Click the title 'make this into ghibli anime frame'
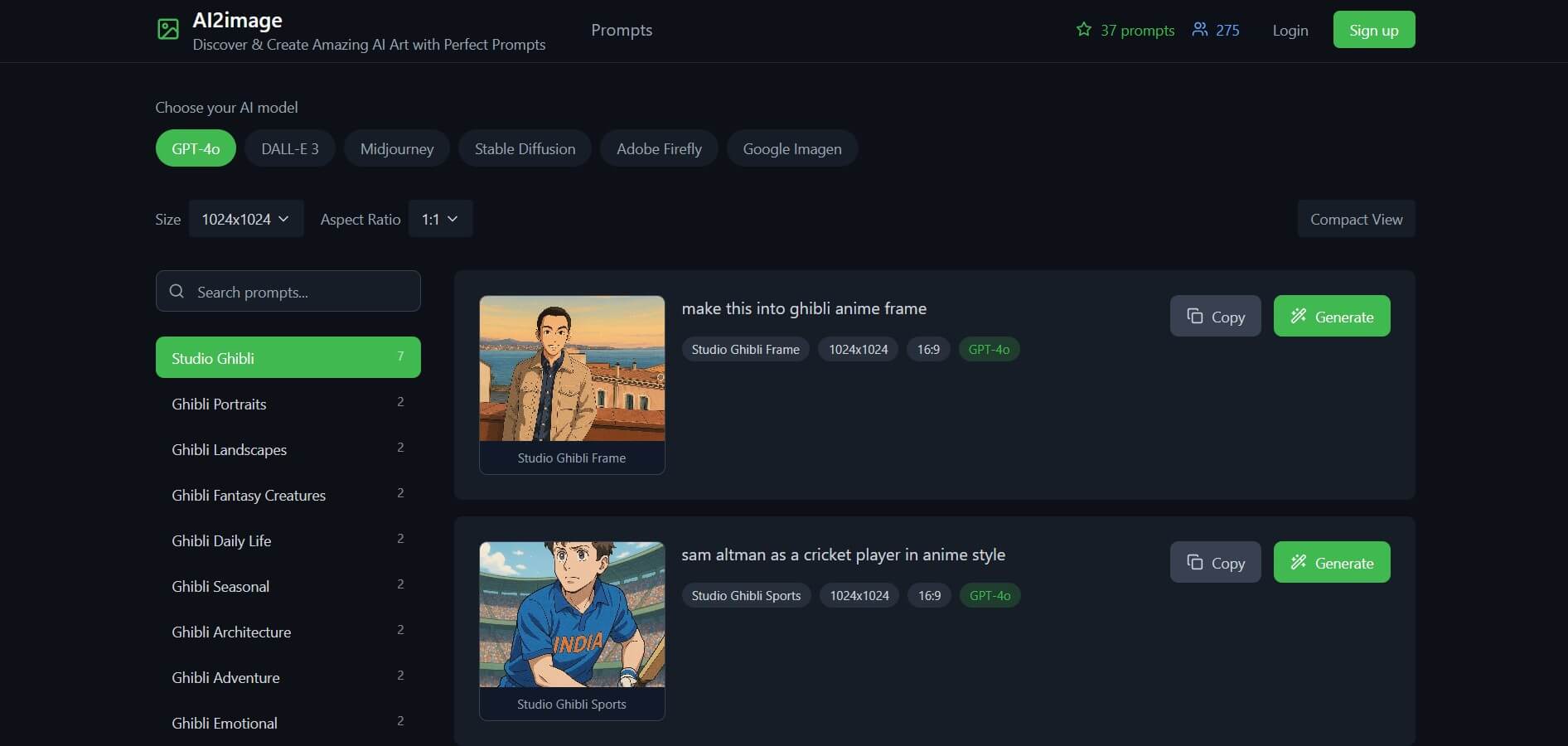This screenshot has height=746, width=1568. (x=804, y=308)
